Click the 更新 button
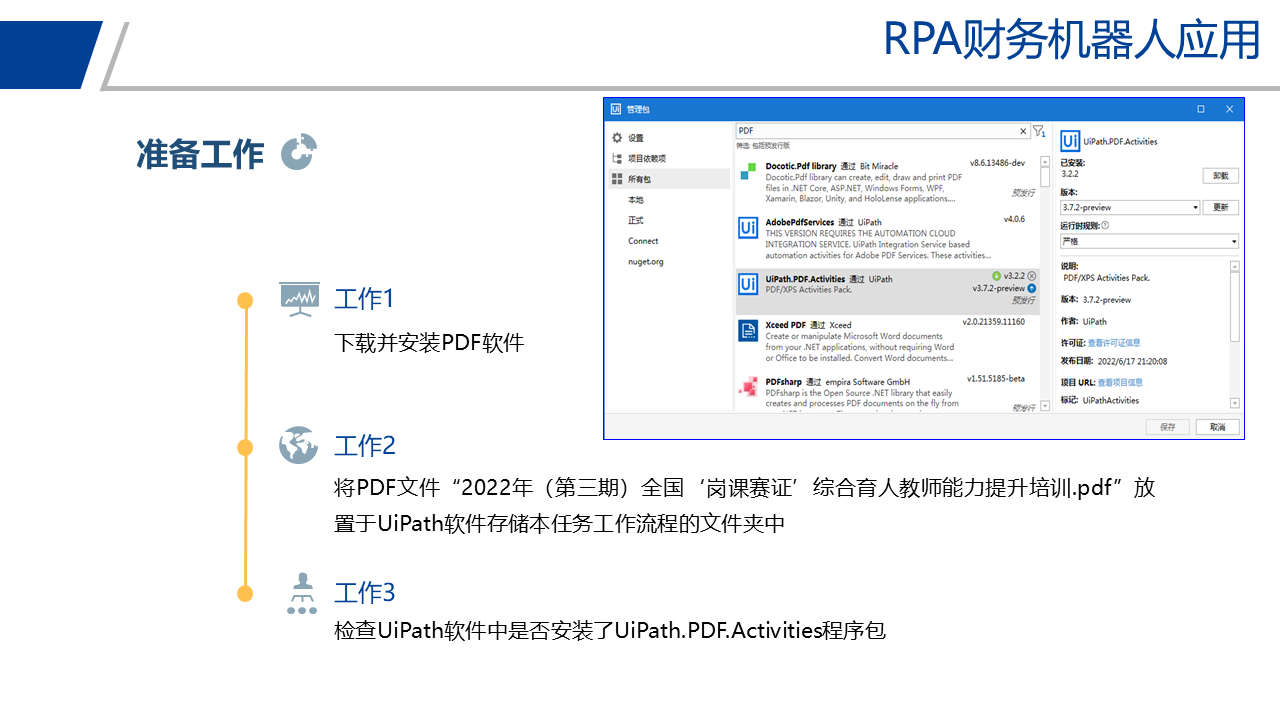The image size is (1280, 720). pyautogui.click(x=1220, y=207)
